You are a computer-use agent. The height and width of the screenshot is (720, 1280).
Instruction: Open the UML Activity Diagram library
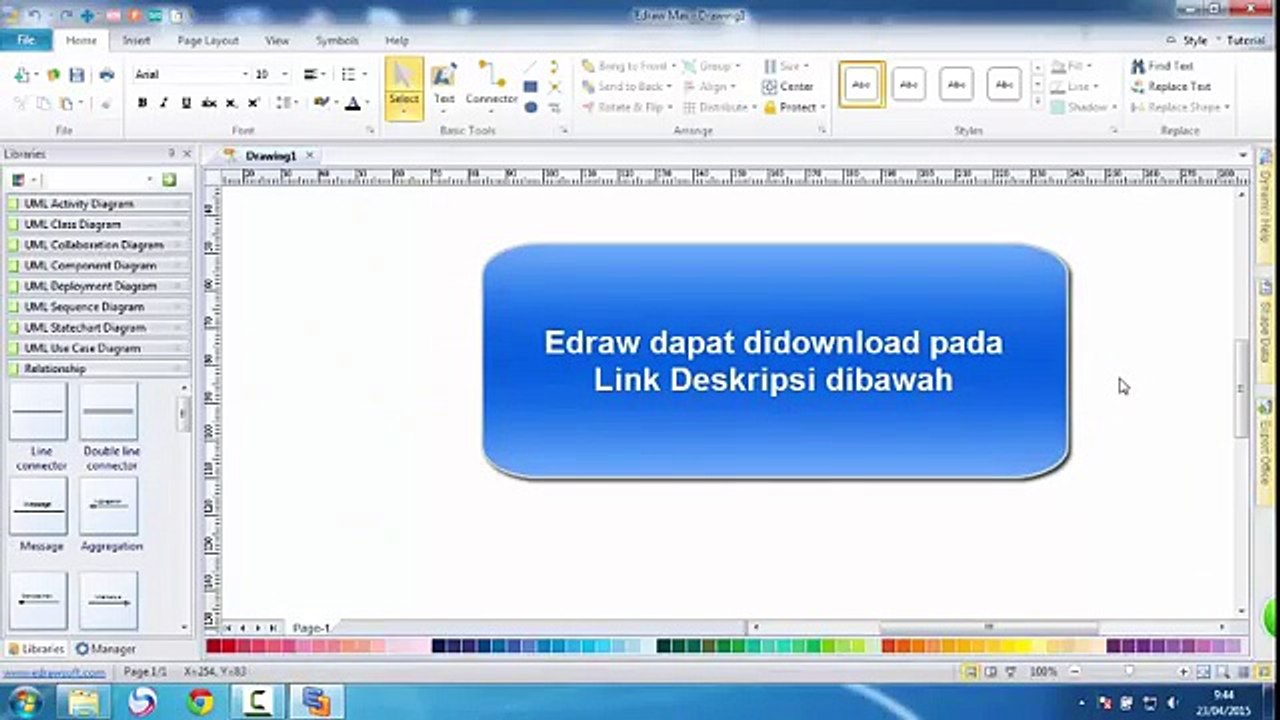(x=97, y=204)
